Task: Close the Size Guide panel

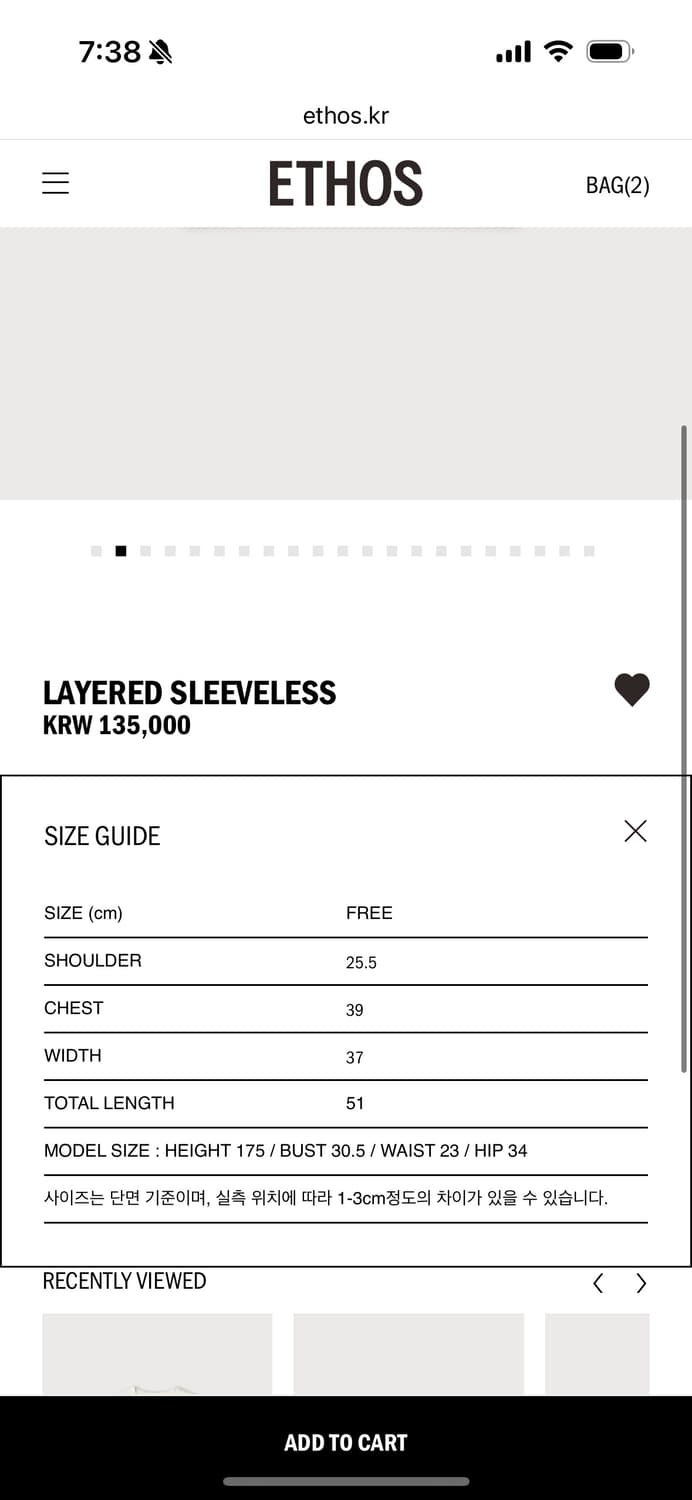Action: click(x=635, y=831)
